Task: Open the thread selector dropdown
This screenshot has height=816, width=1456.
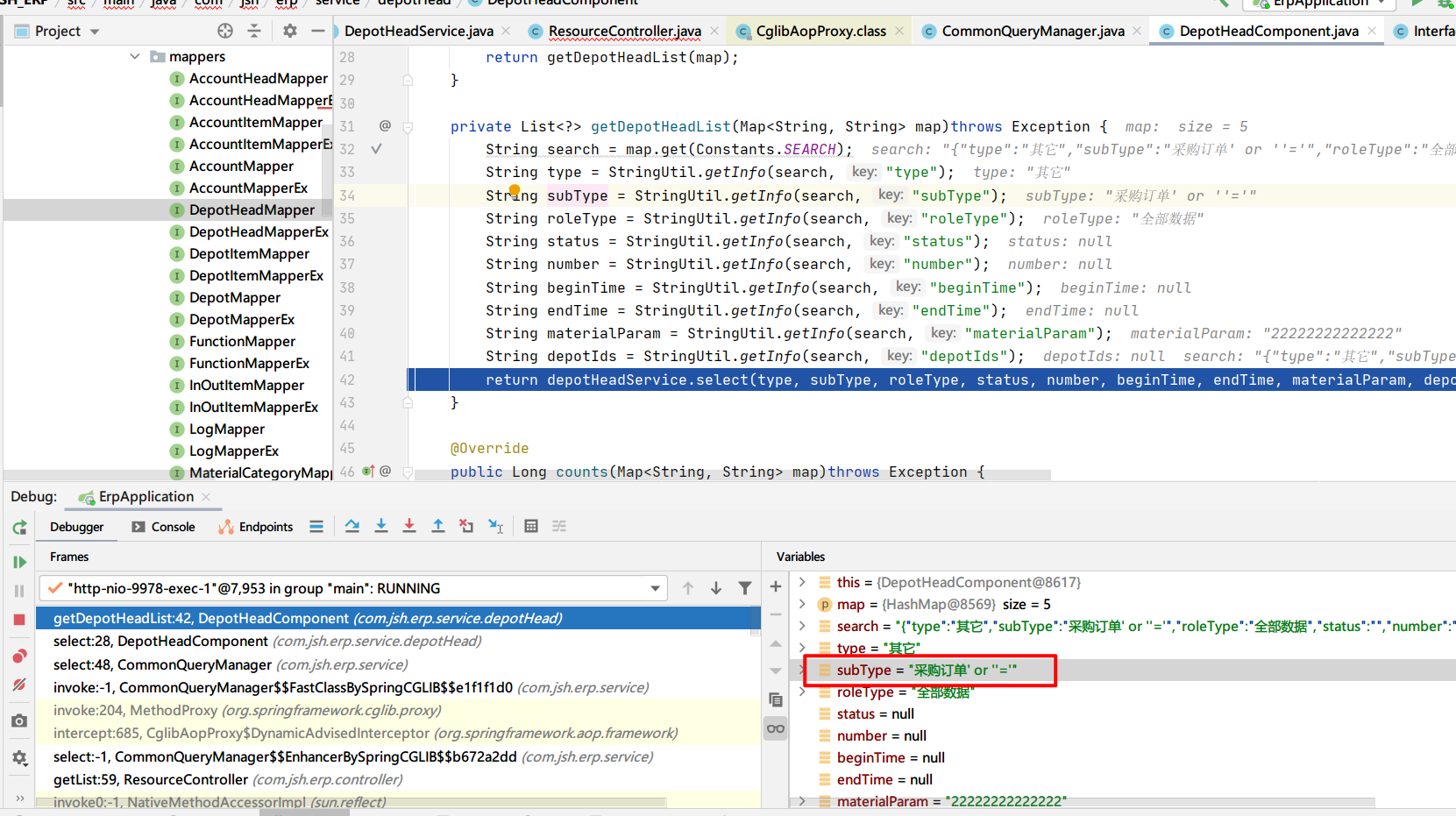Action: [655, 588]
